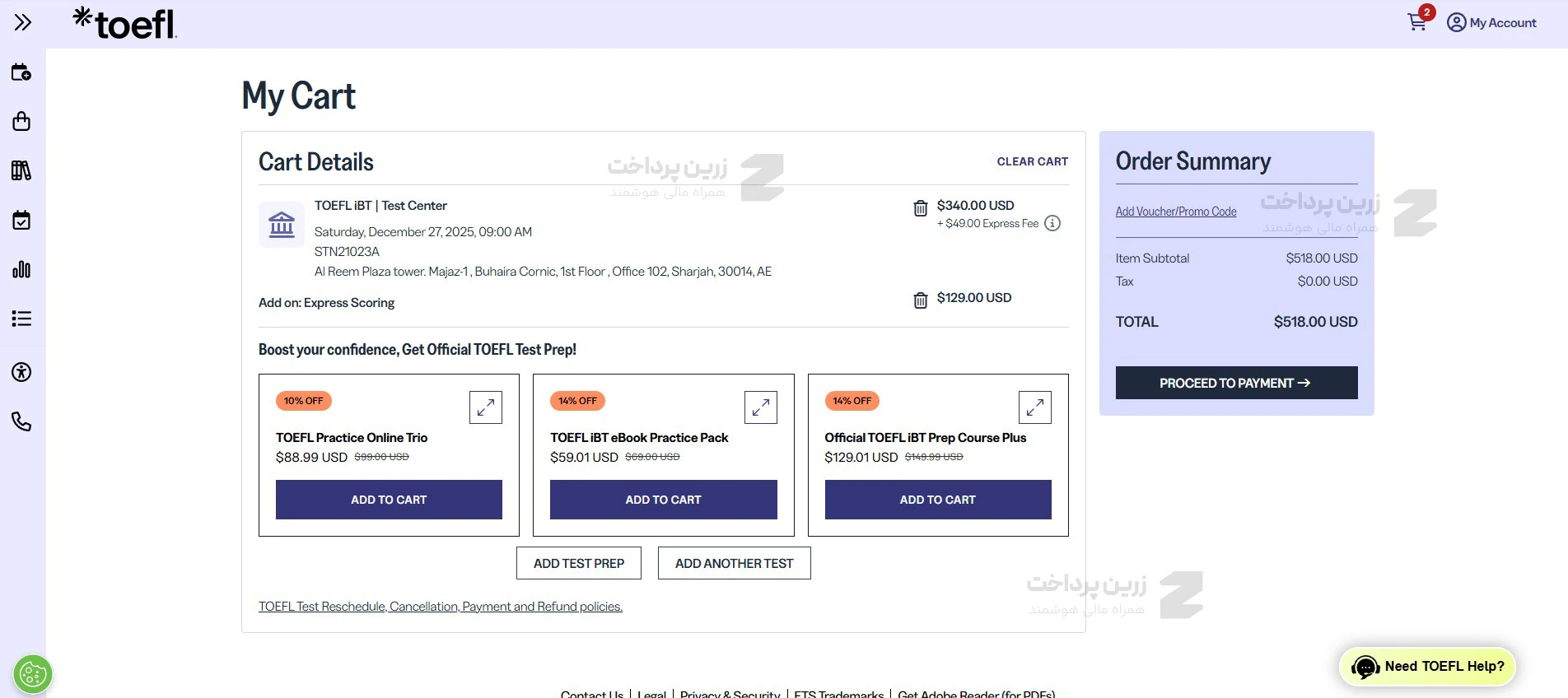Expand TOEFL iBT eBook Practice Pack details
Viewport: 1568px width, 698px height.
[760, 407]
